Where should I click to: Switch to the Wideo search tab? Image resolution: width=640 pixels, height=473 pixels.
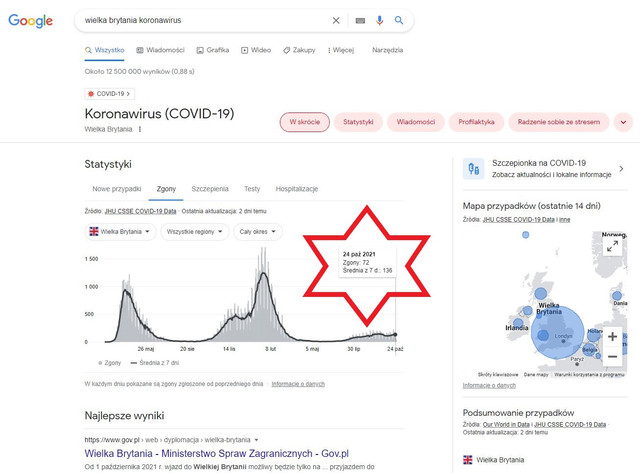(x=256, y=50)
